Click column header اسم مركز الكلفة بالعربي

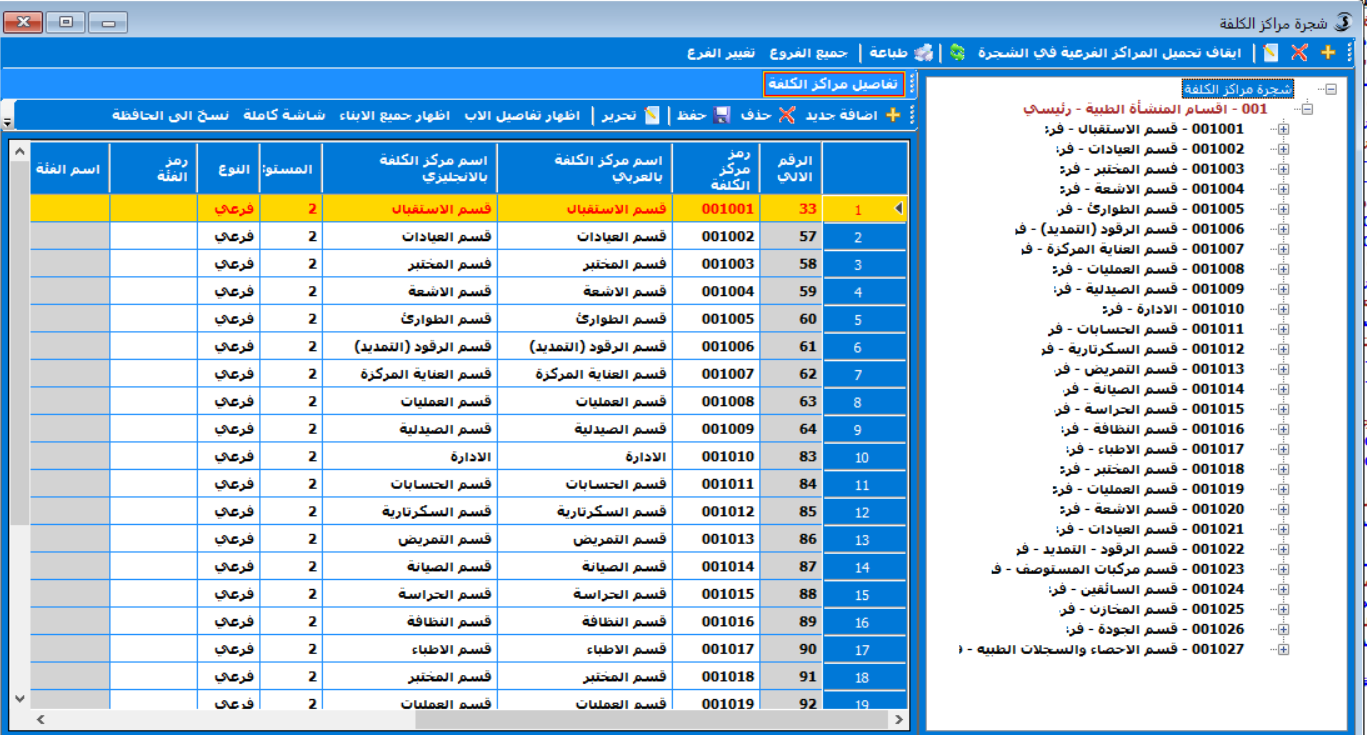(x=584, y=167)
